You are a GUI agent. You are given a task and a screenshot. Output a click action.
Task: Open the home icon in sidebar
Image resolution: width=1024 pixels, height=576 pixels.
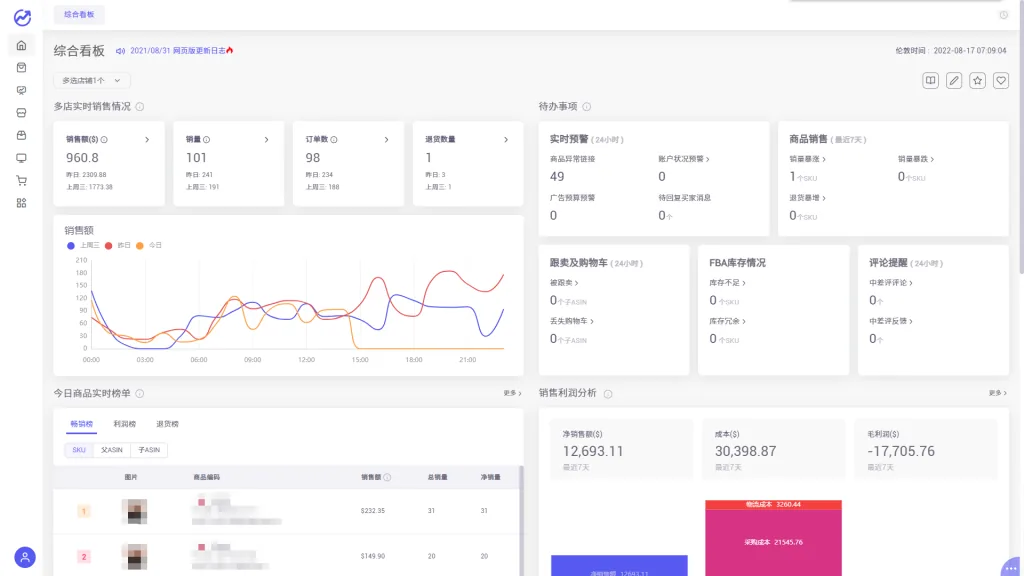(22, 45)
